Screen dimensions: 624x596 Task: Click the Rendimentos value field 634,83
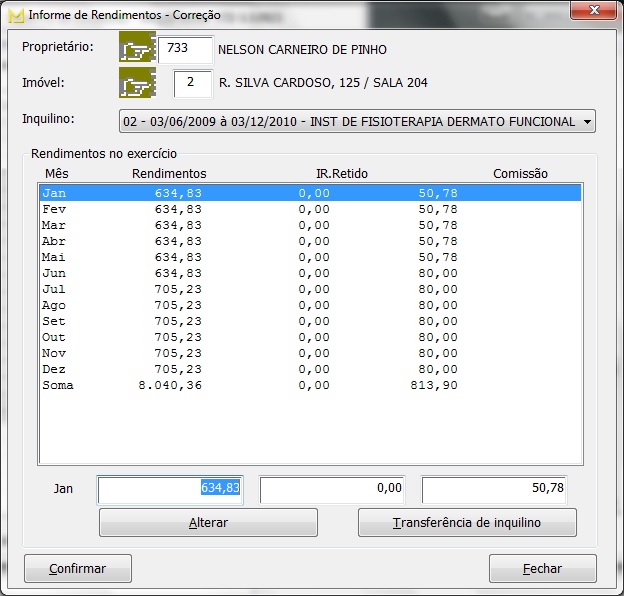[x=171, y=489]
